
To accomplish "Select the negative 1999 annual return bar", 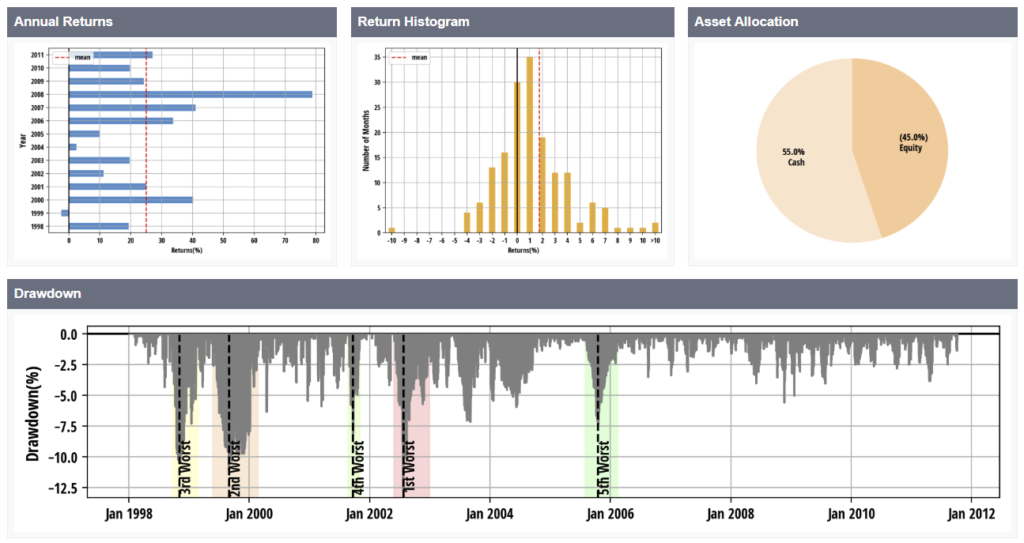I will 65,213.
